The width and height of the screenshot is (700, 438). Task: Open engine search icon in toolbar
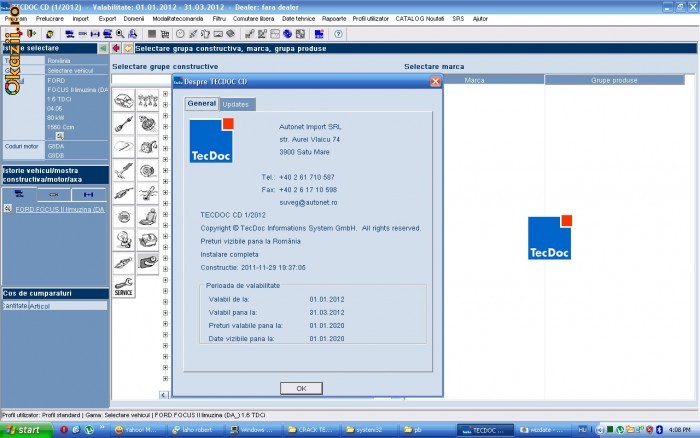(x=83, y=34)
